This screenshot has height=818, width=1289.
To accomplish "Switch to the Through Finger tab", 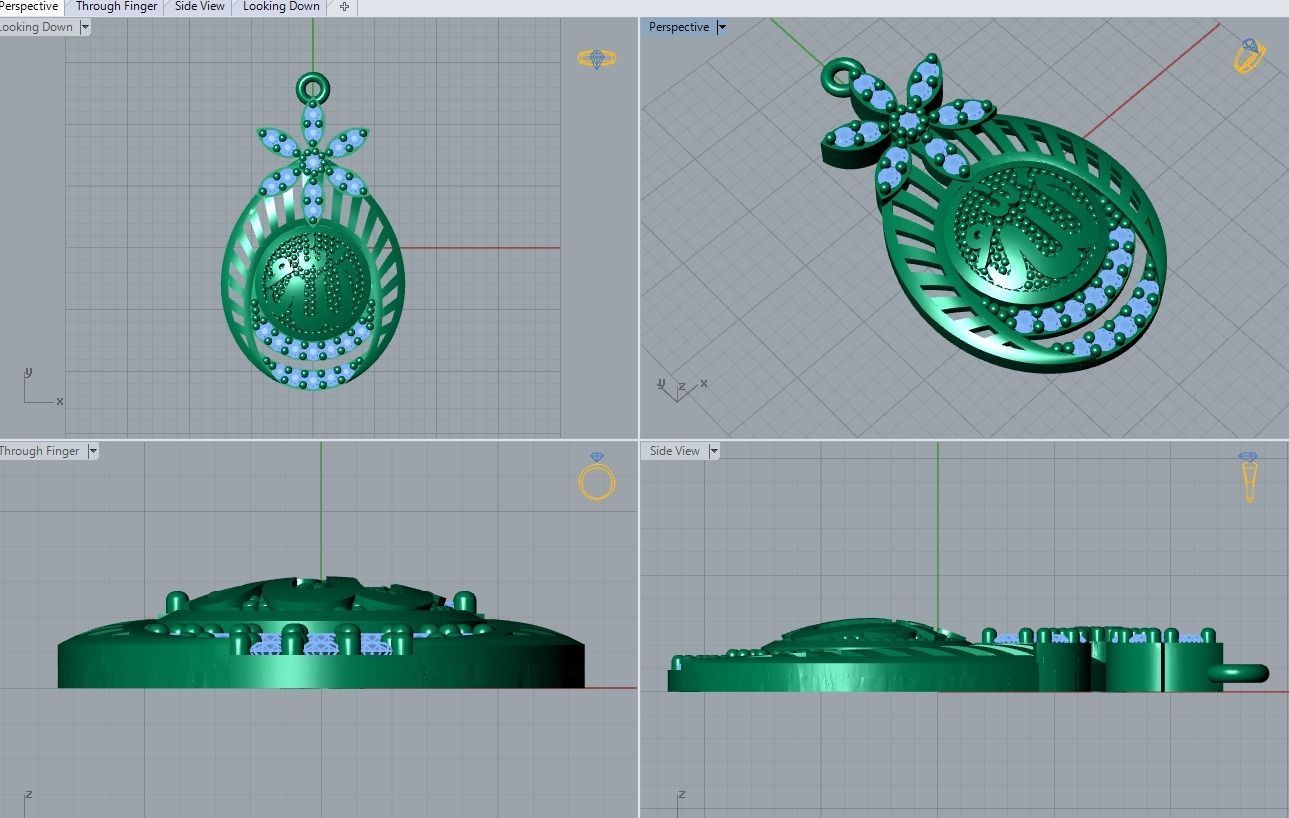I will (116, 7).
